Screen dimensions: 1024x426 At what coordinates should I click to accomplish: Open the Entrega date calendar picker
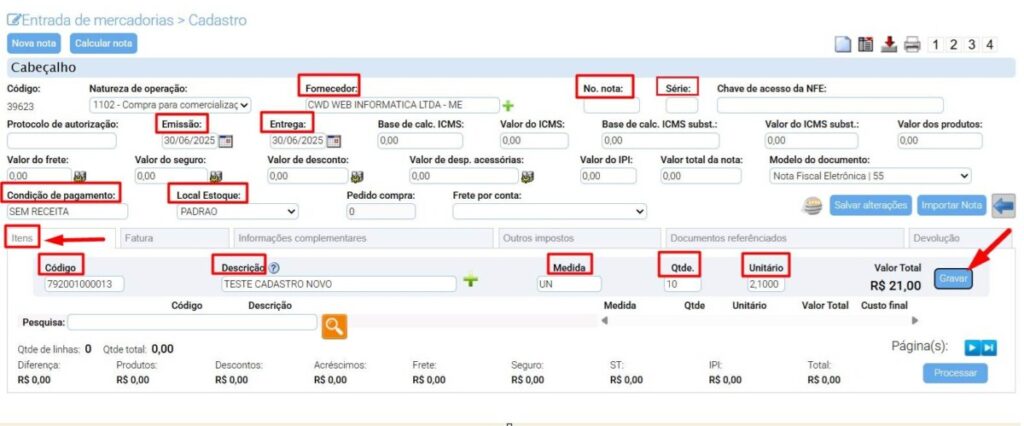(333, 140)
